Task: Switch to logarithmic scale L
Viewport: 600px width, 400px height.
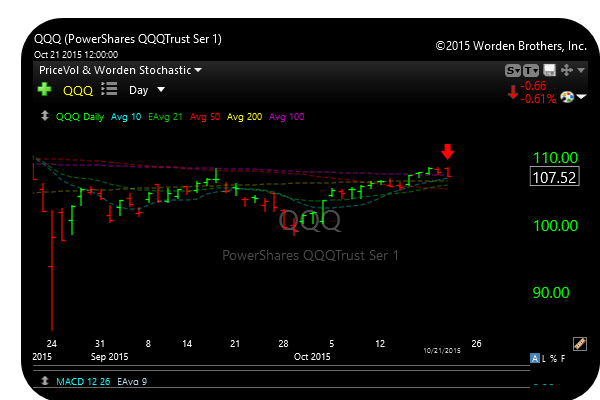Action: pyautogui.click(x=544, y=359)
